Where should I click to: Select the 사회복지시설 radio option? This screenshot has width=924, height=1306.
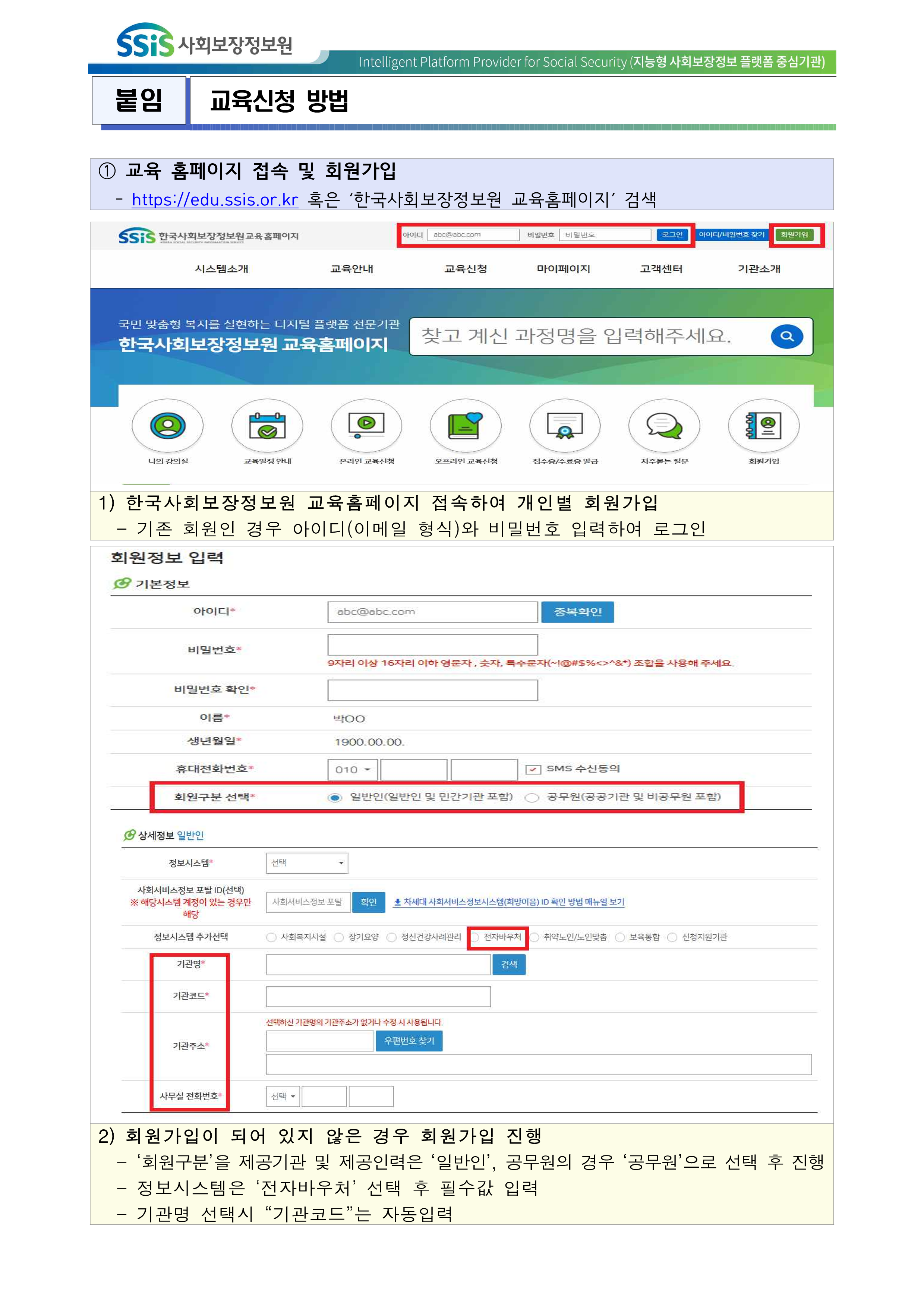tap(271, 937)
